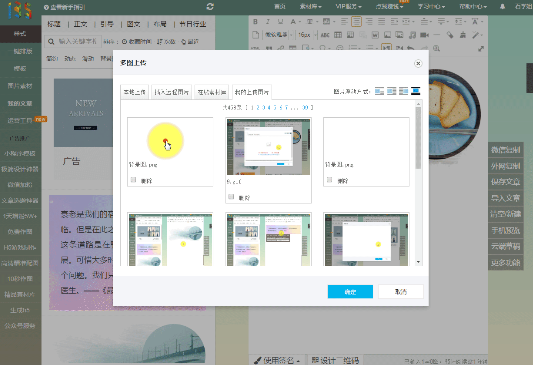
Task: Choose the third image float layout icon
Action: (x=403, y=91)
